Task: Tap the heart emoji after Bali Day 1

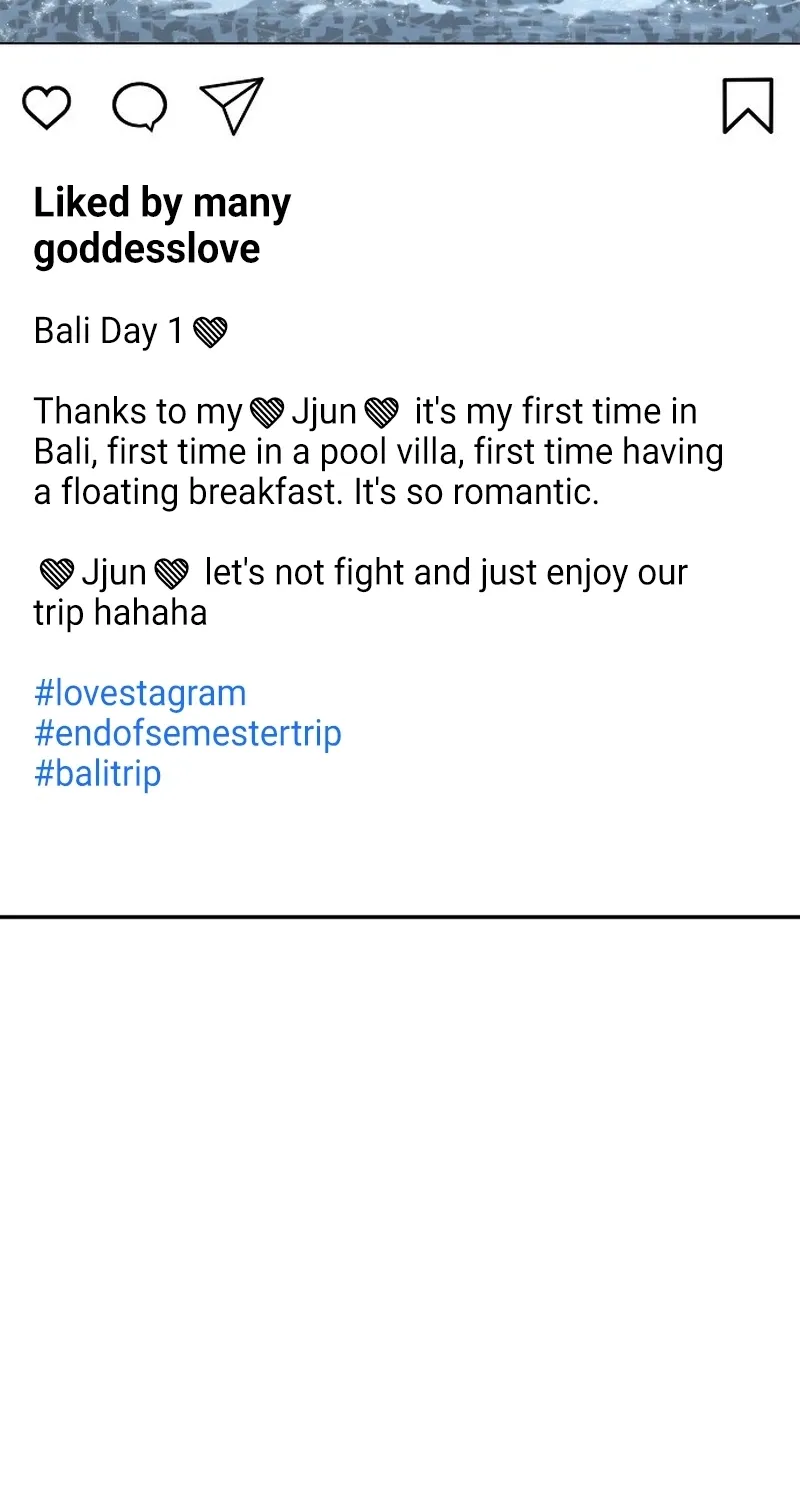Action: [x=210, y=332]
